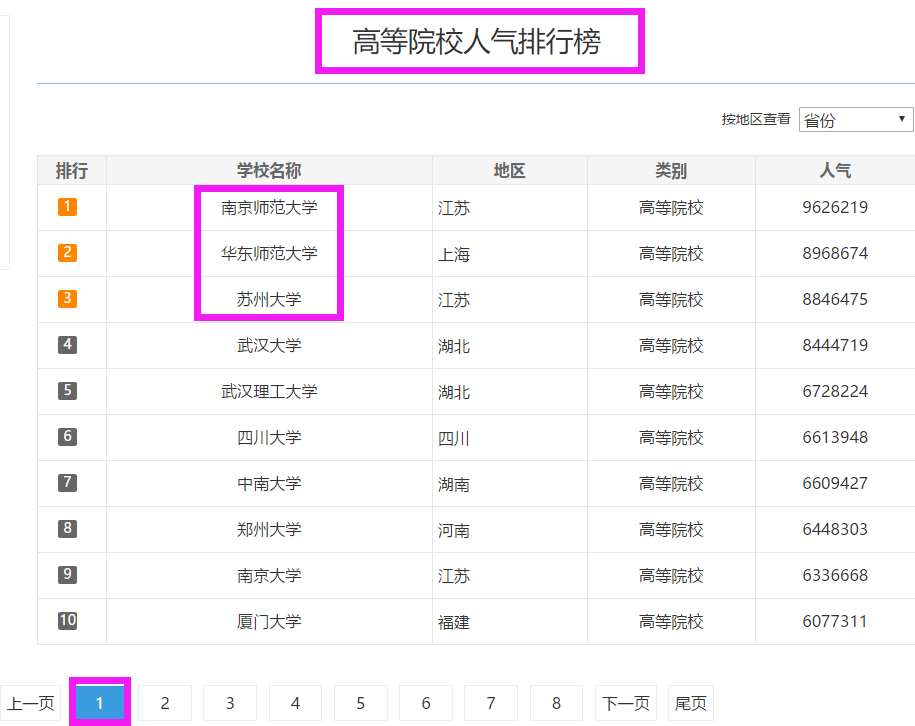
Task: Go to page 7
Action: 491,703
